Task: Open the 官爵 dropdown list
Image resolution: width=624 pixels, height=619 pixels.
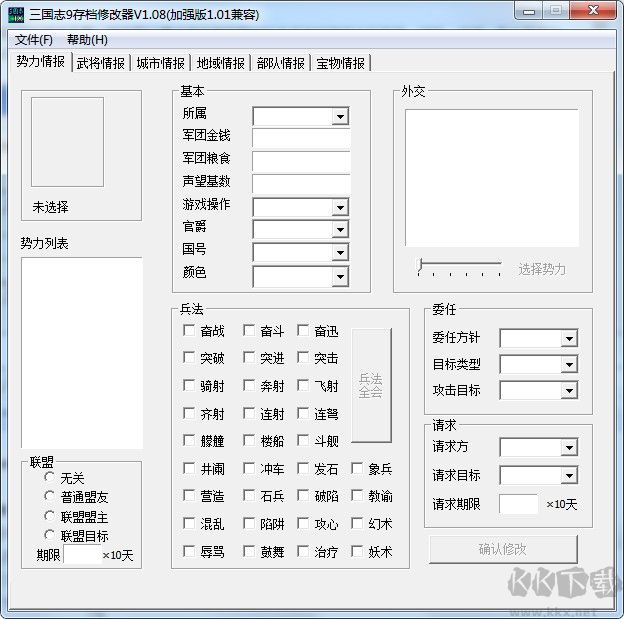Action: click(340, 229)
